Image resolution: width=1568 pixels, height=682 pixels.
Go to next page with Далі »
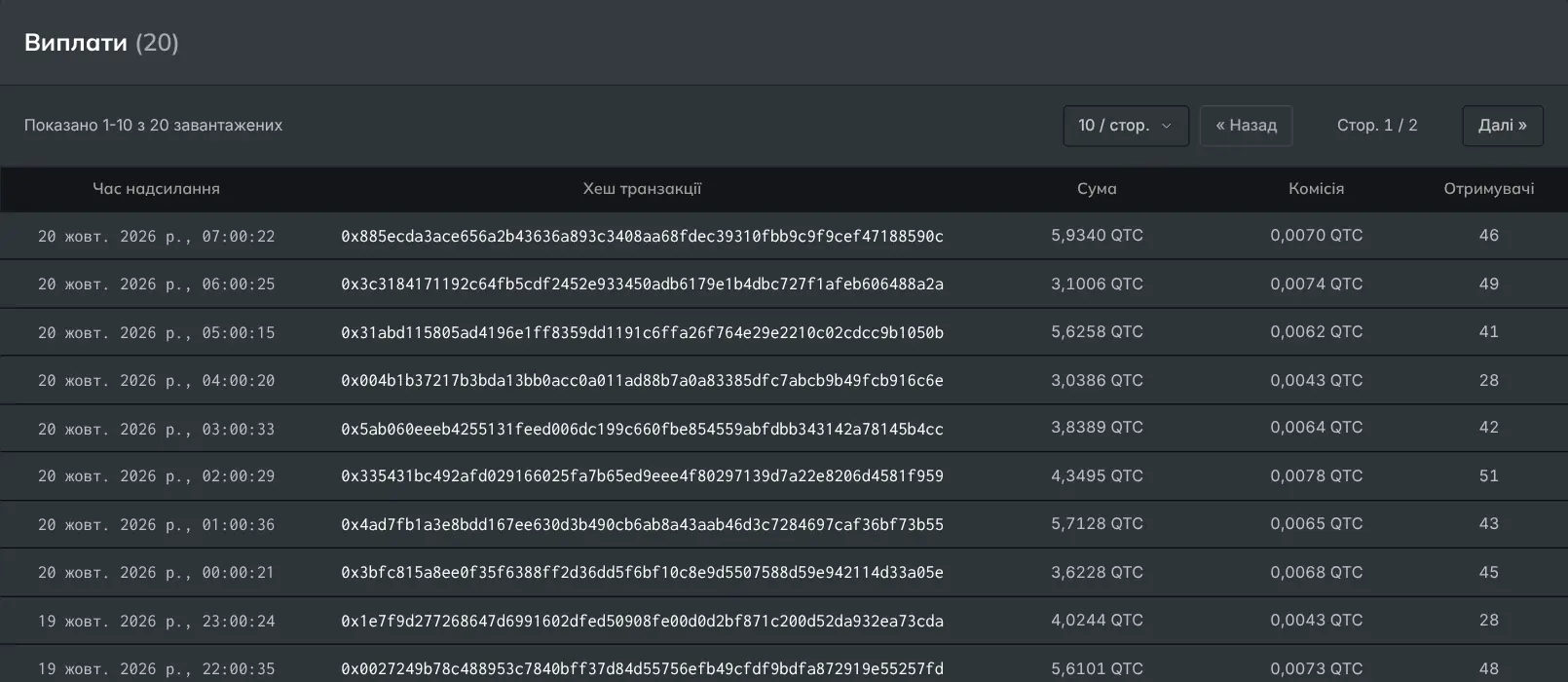point(1503,126)
